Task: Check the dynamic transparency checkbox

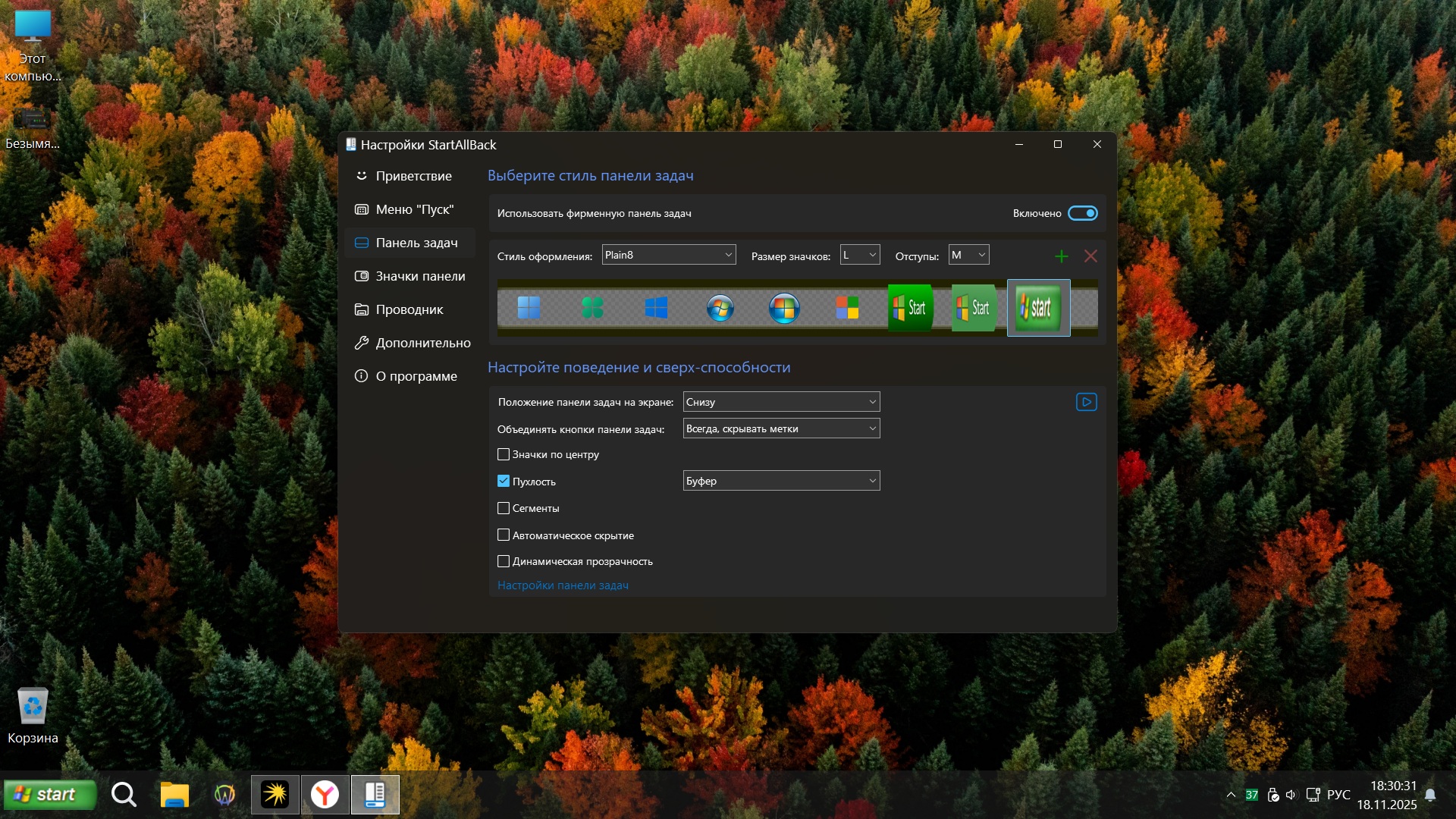Action: (x=504, y=561)
